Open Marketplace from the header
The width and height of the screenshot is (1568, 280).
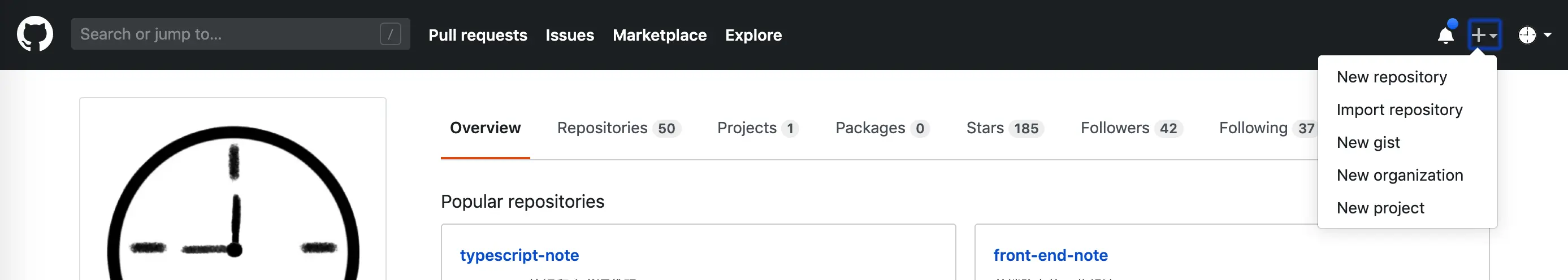[x=659, y=35]
